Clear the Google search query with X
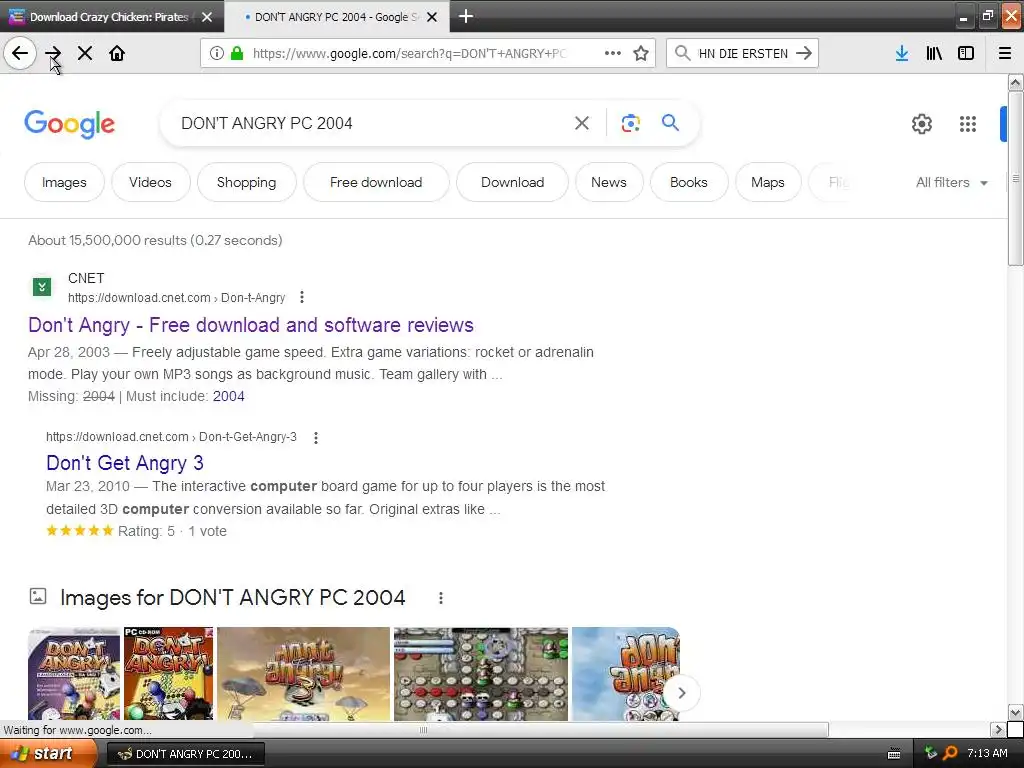Viewport: 1024px width, 768px height. 582,123
